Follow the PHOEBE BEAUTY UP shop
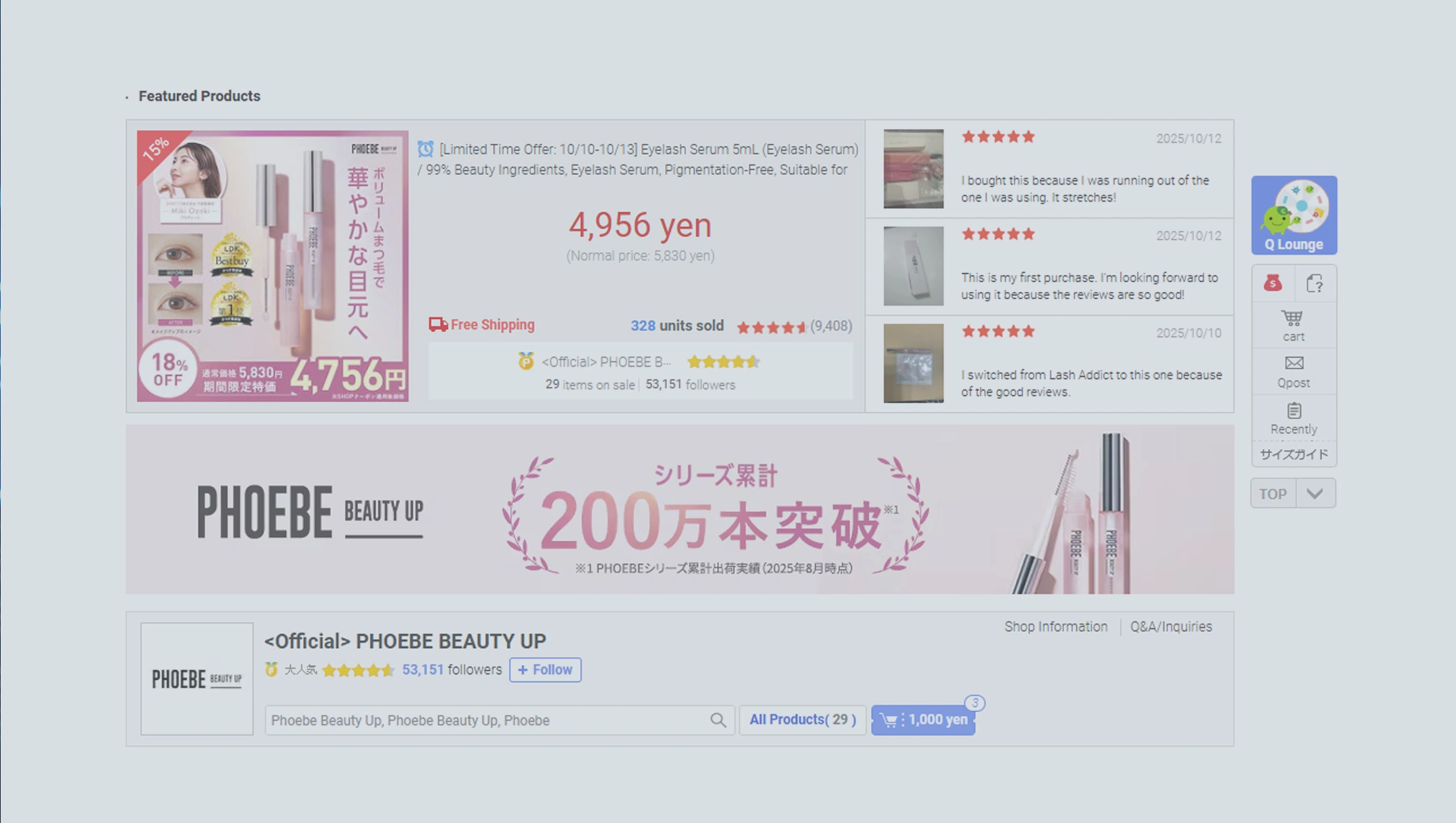The height and width of the screenshot is (823, 1456). click(x=545, y=670)
